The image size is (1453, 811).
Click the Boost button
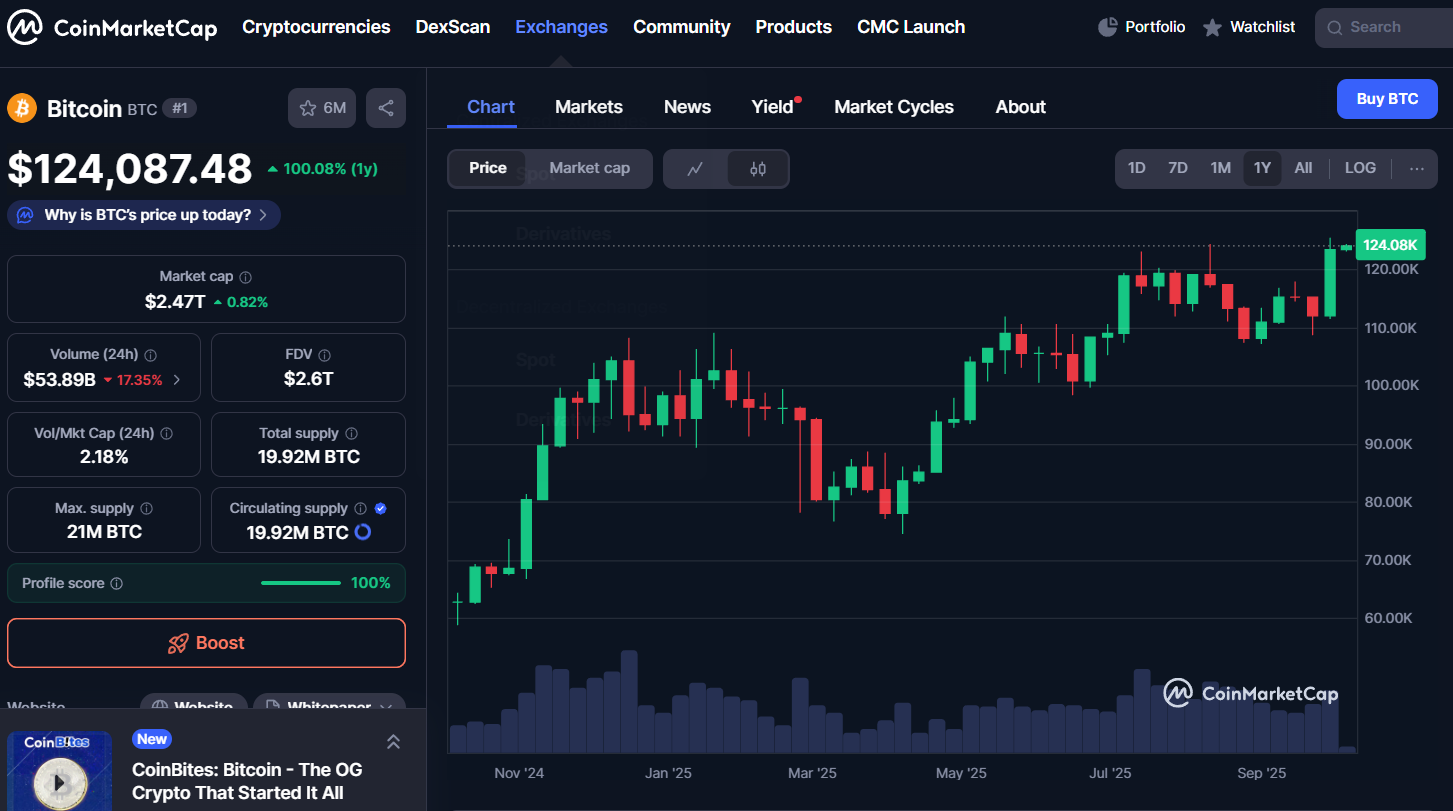(x=206, y=643)
